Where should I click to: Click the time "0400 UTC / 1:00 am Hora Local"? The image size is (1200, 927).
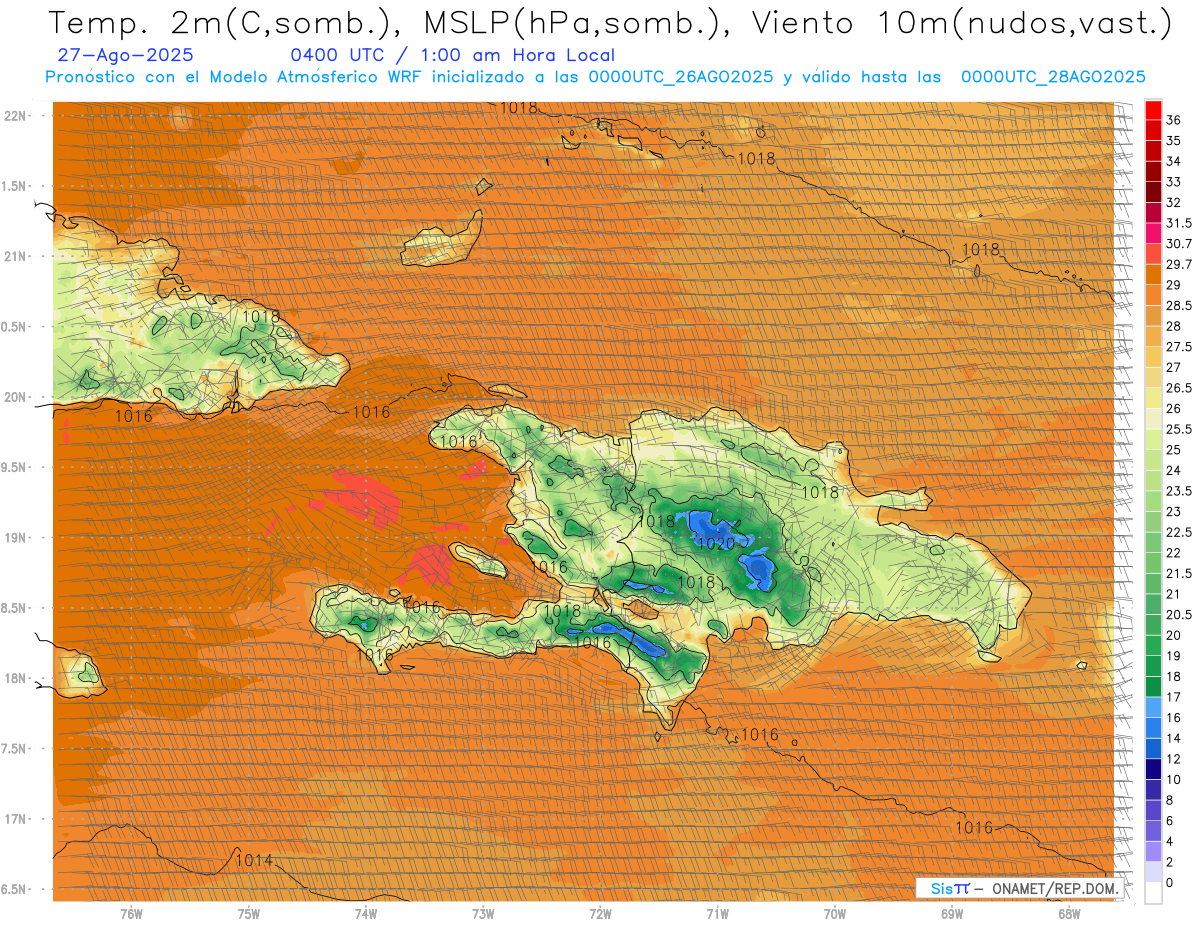pos(452,55)
